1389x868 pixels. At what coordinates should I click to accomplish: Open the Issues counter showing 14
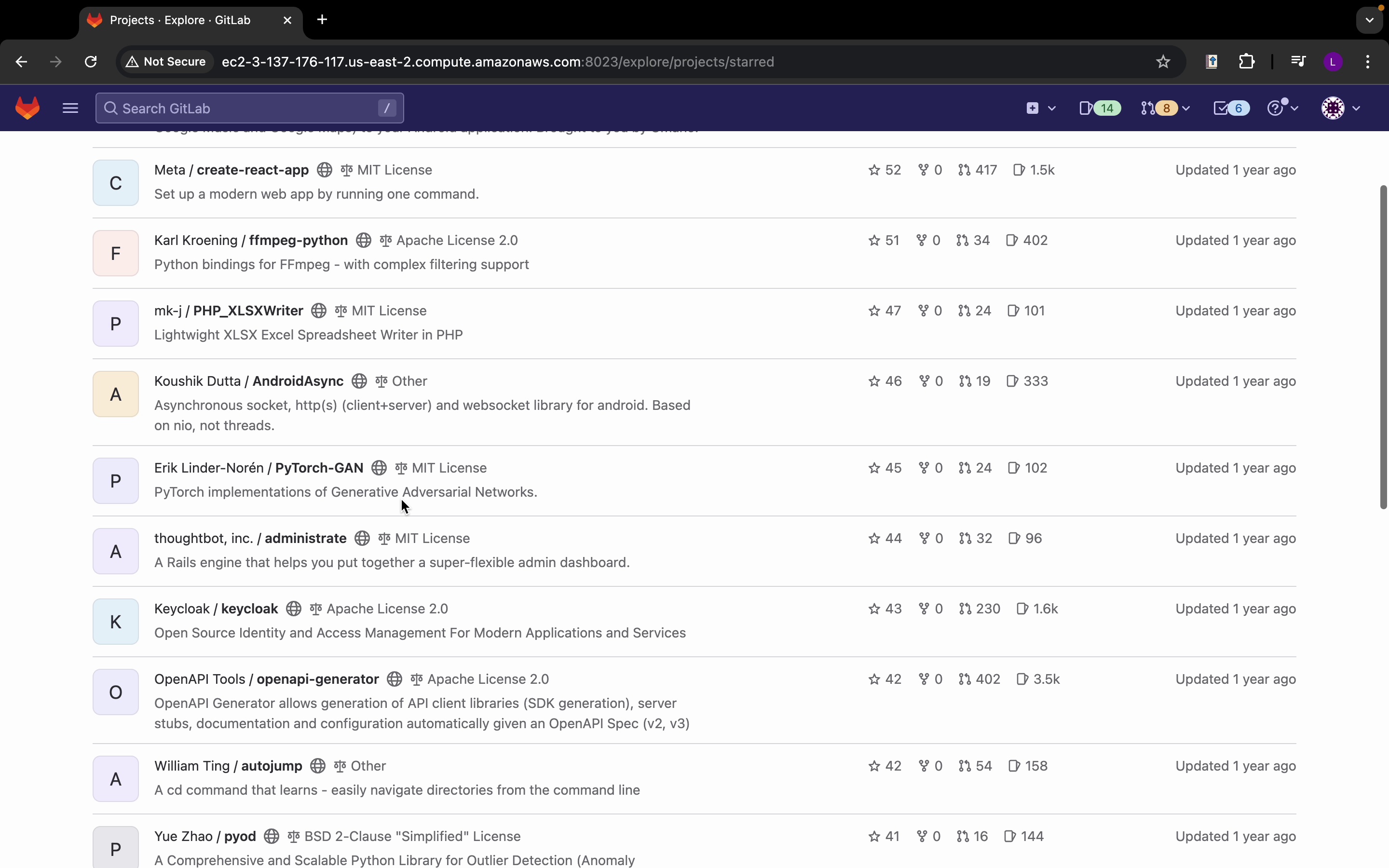tap(1099, 108)
